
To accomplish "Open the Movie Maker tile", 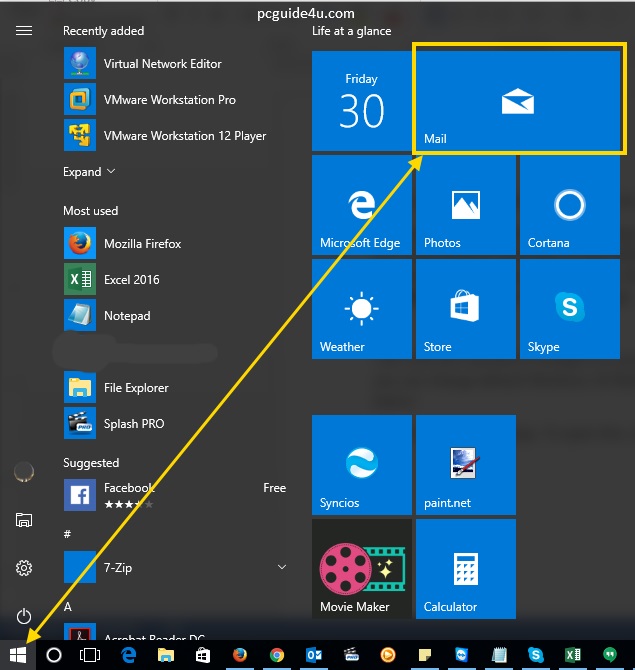I will pos(361,568).
